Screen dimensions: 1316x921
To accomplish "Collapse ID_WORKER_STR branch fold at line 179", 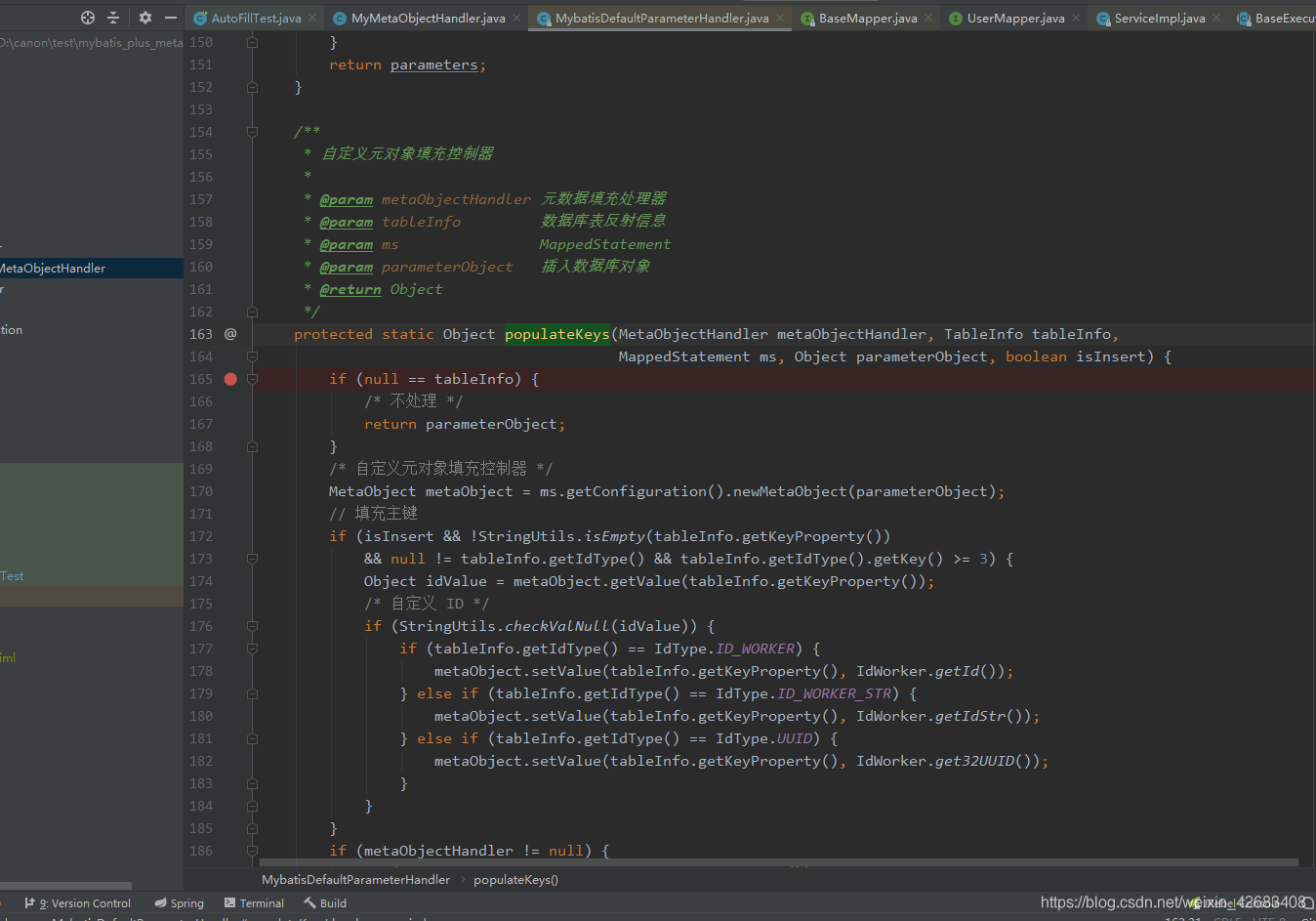I will [252, 693].
